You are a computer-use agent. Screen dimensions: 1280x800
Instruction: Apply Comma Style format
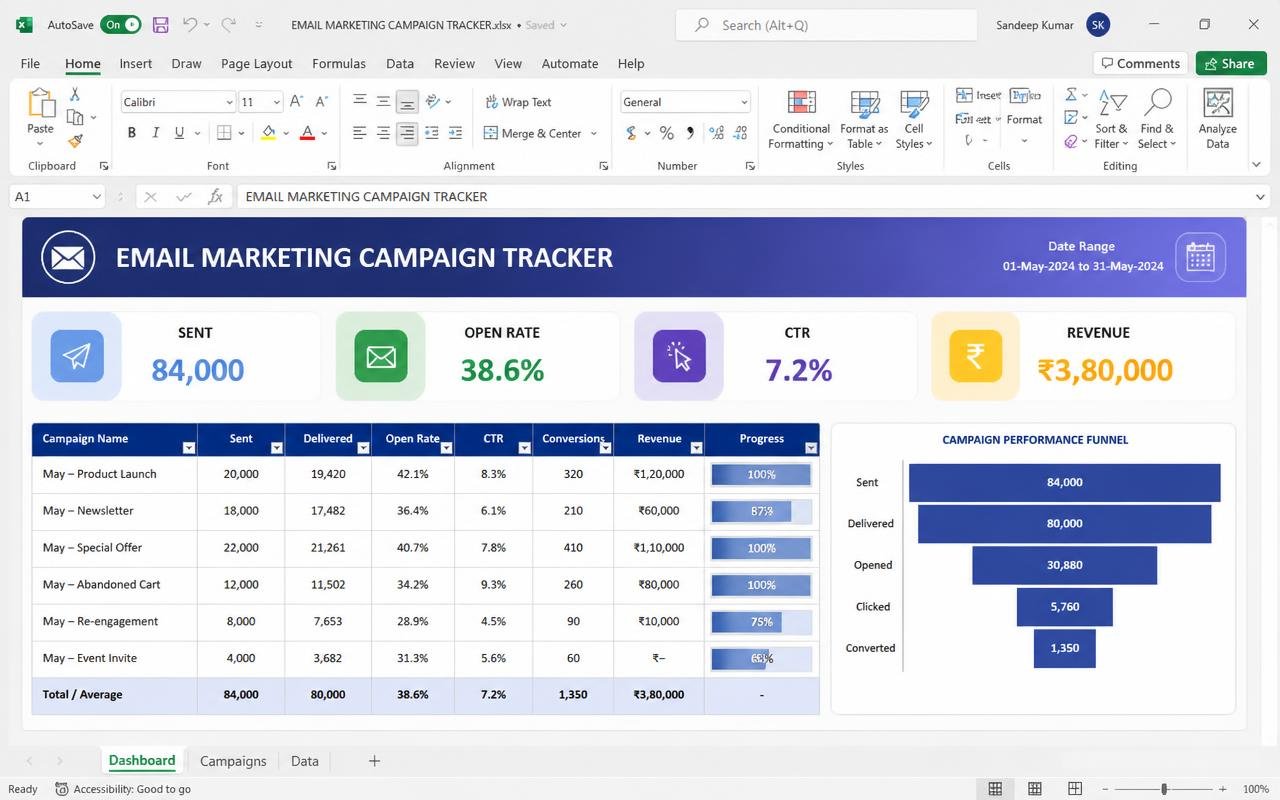tap(691, 133)
